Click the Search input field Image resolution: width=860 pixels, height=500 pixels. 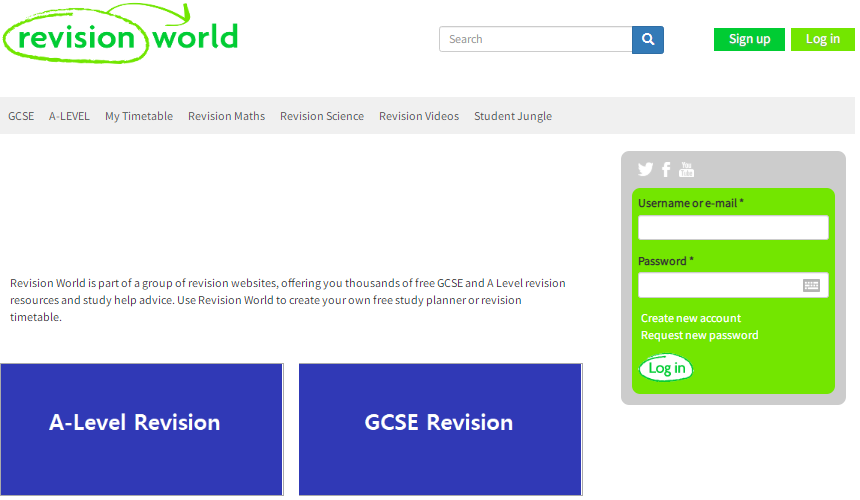pyautogui.click(x=535, y=39)
